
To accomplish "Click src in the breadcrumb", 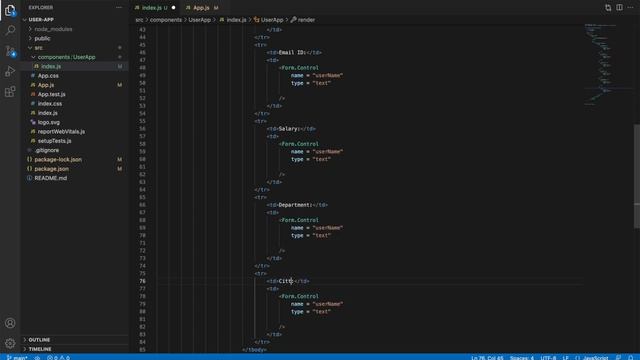I will 139,20.
